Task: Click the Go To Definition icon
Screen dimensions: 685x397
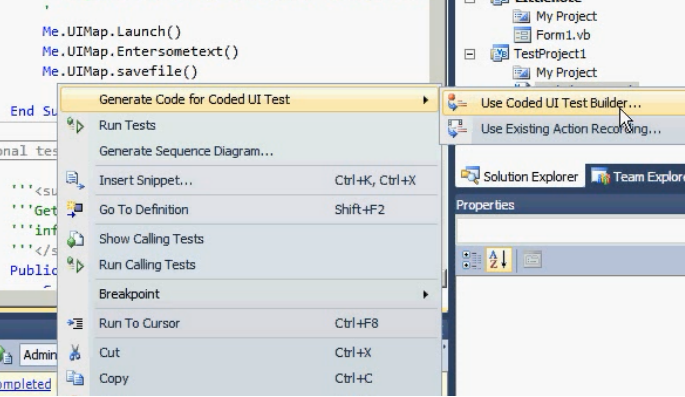Action: [75, 209]
